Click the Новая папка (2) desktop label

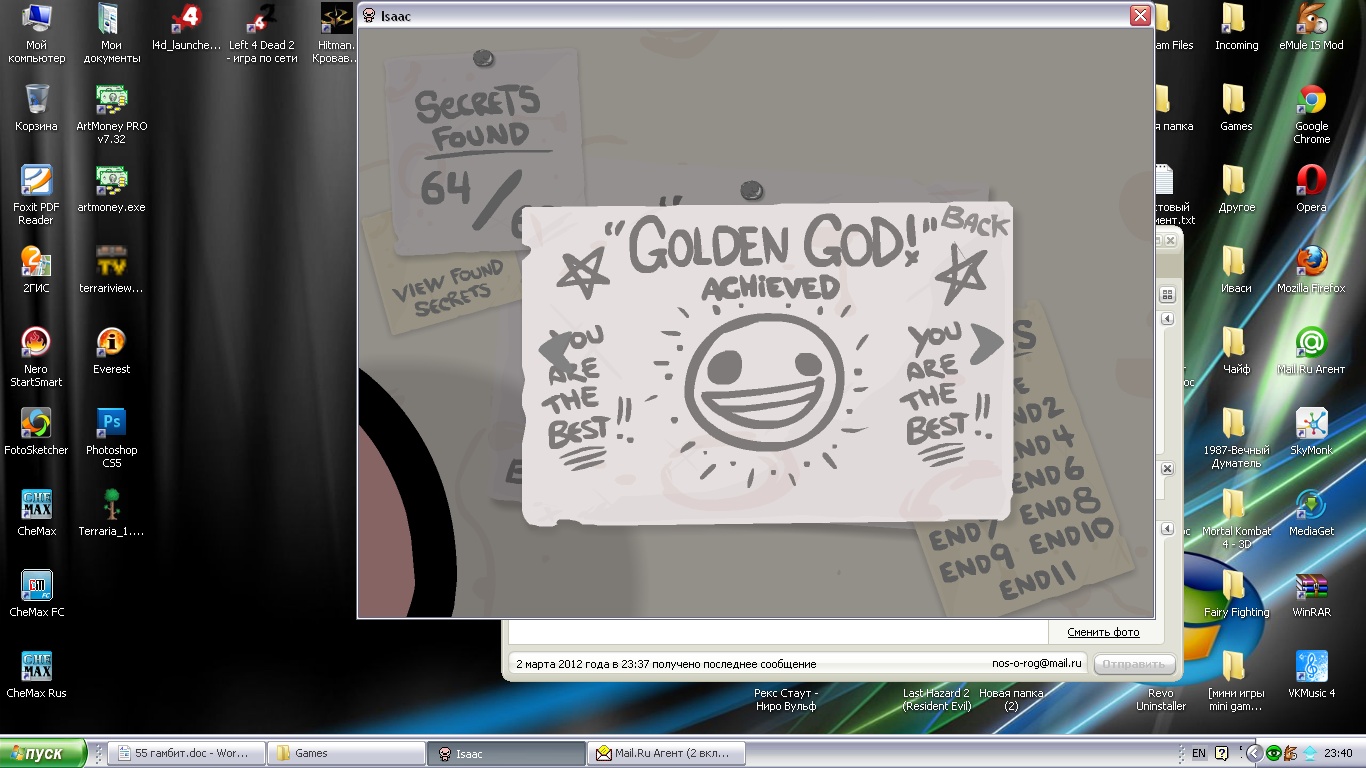[x=1011, y=699]
